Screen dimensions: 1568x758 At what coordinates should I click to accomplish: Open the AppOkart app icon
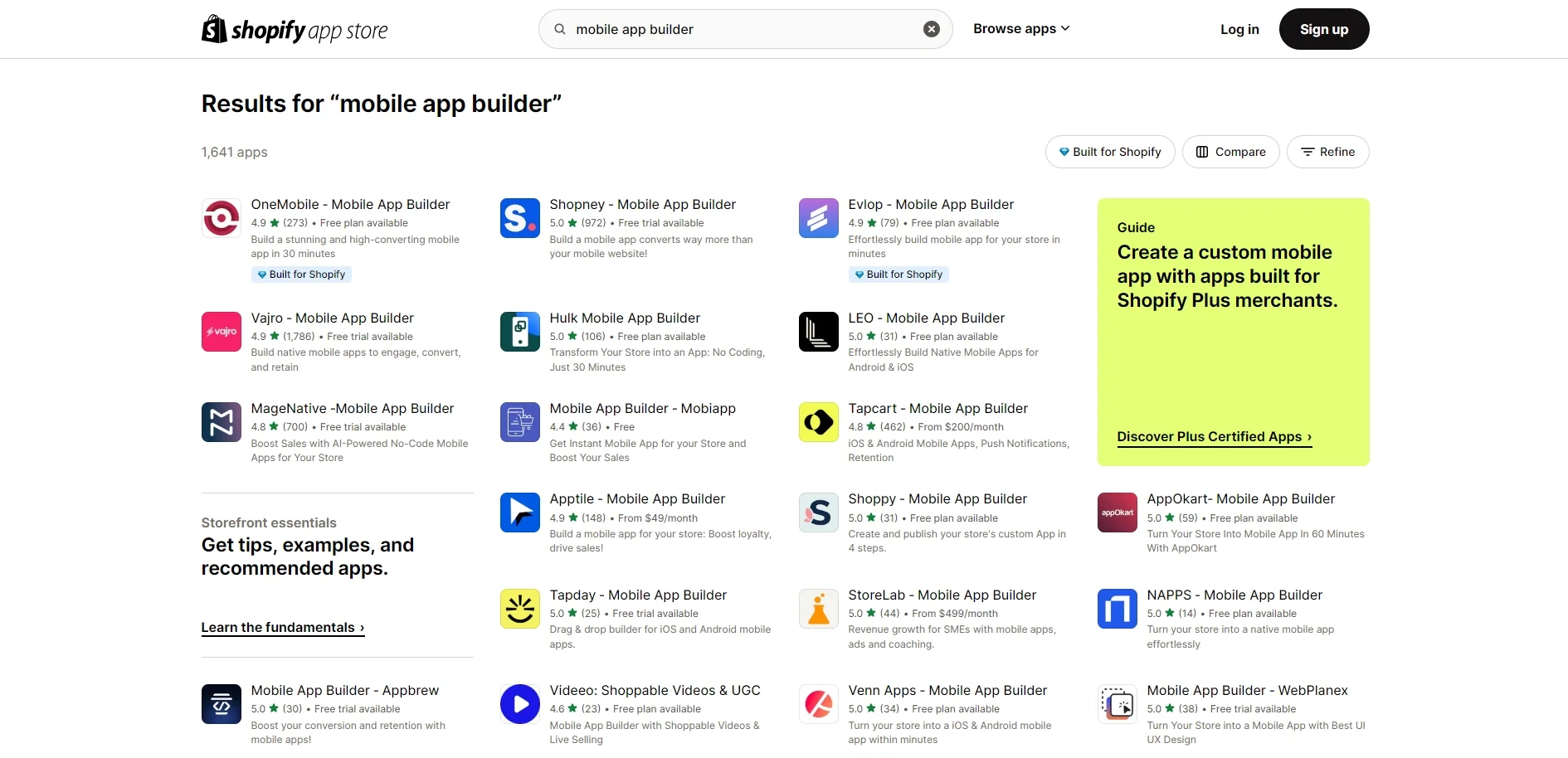1118,513
